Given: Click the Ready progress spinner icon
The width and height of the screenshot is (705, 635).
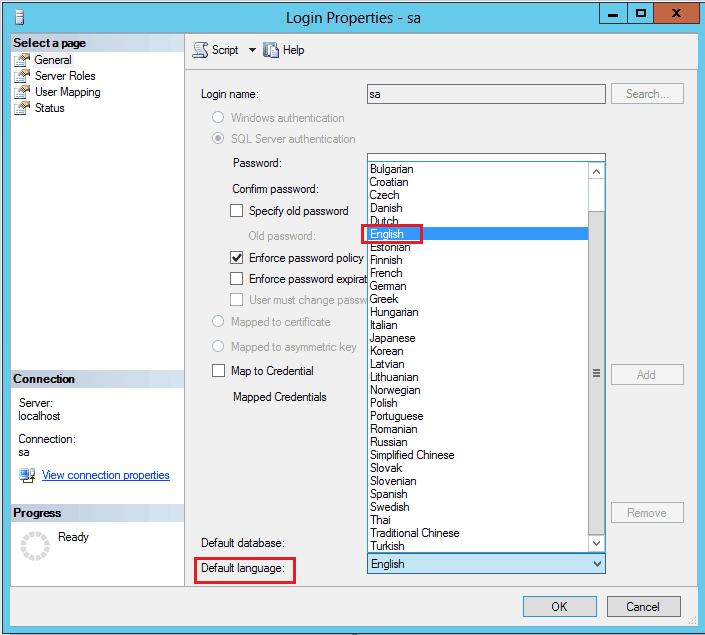Looking at the screenshot, I should coord(35,546).
